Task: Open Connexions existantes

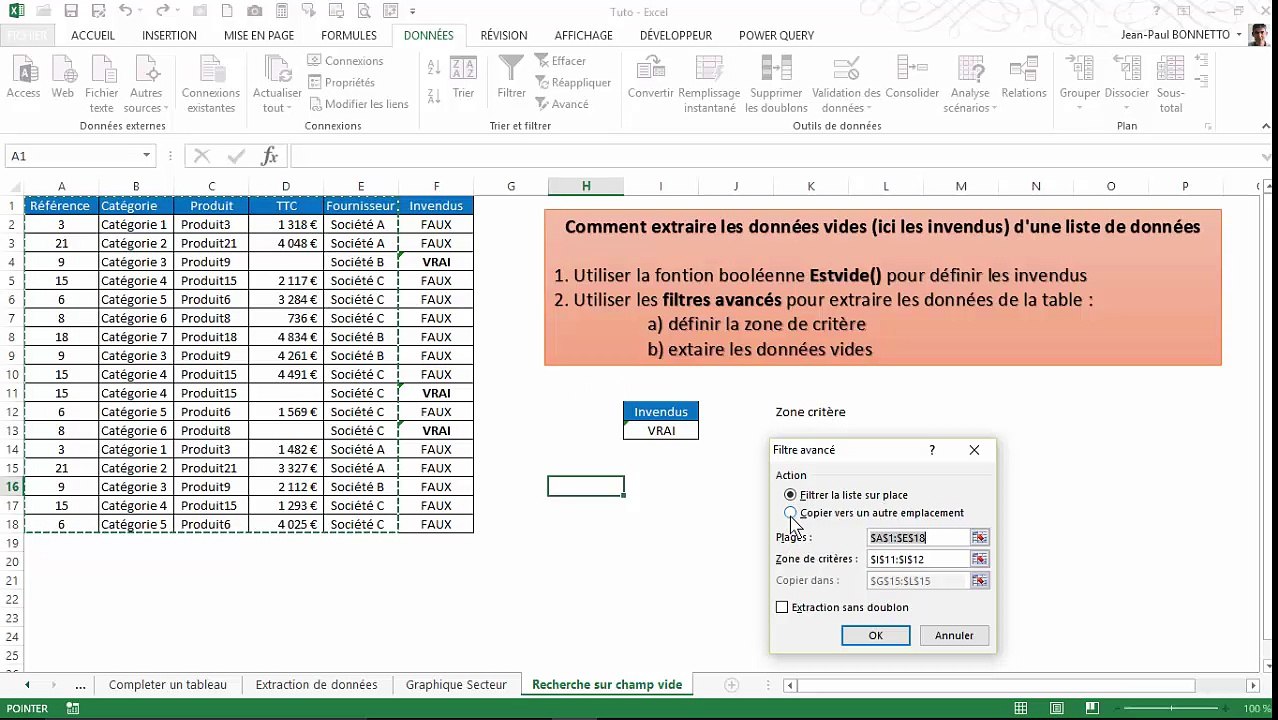Action: click(211, 84)
